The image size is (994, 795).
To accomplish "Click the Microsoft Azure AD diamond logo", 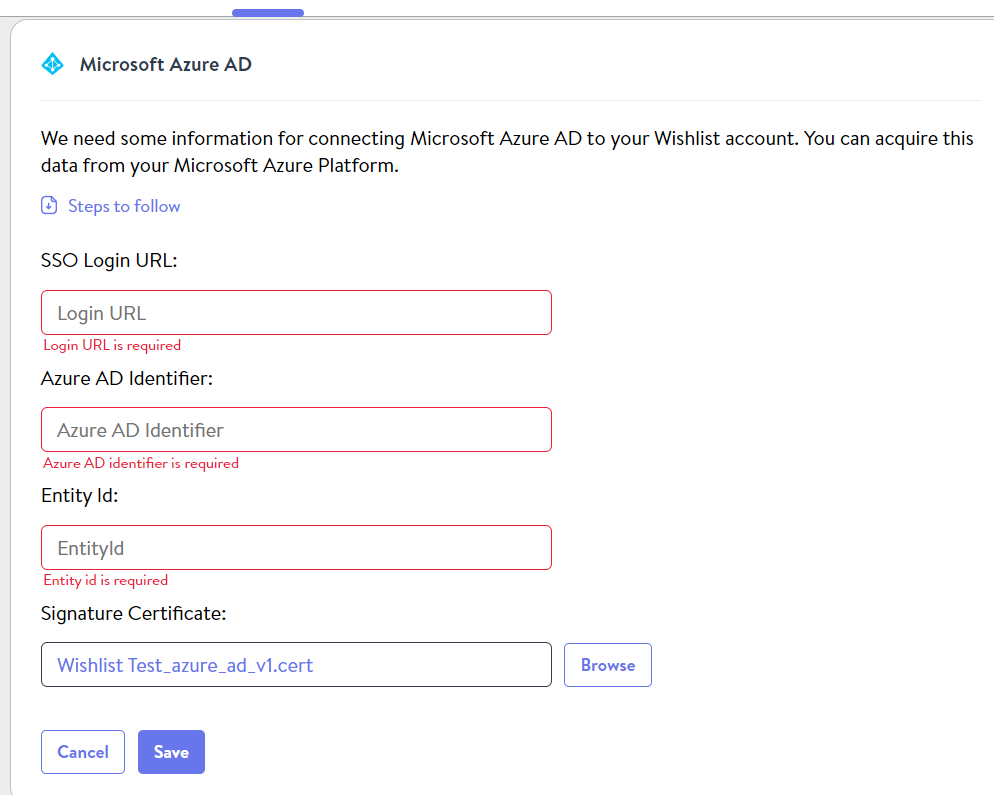I will 53,64.
